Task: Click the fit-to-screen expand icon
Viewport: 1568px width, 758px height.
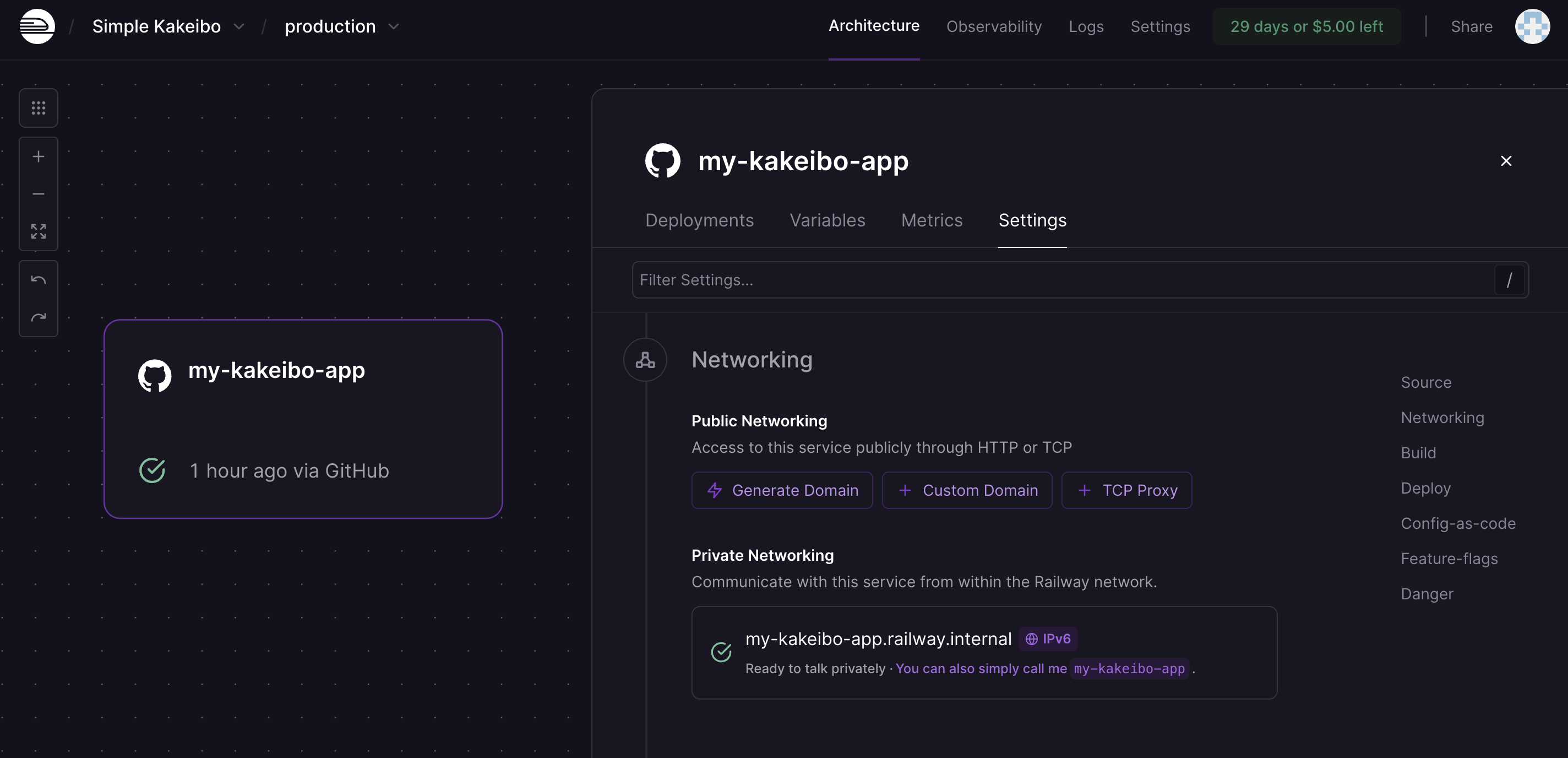Action: point(39,231)
